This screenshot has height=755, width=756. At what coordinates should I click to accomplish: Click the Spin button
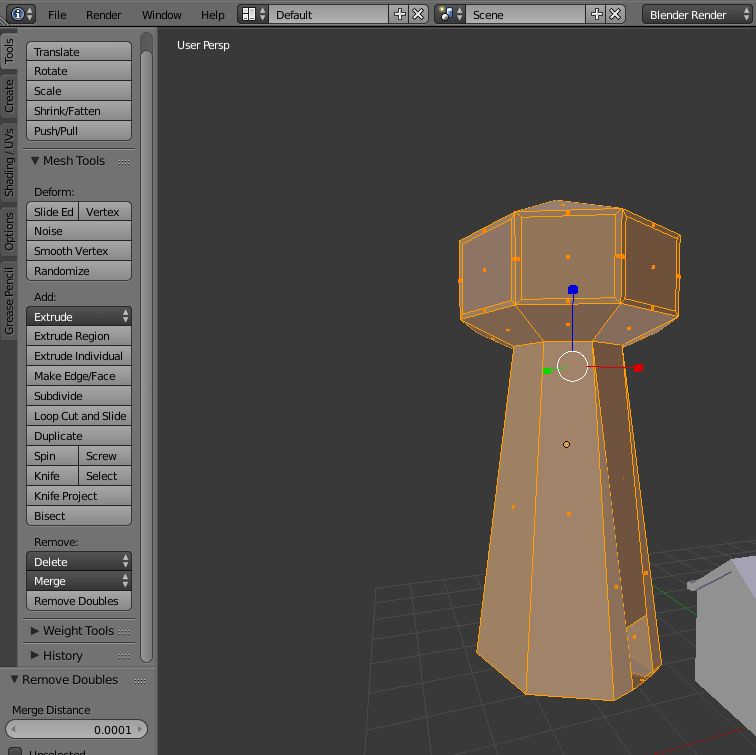tap(53, 456)
